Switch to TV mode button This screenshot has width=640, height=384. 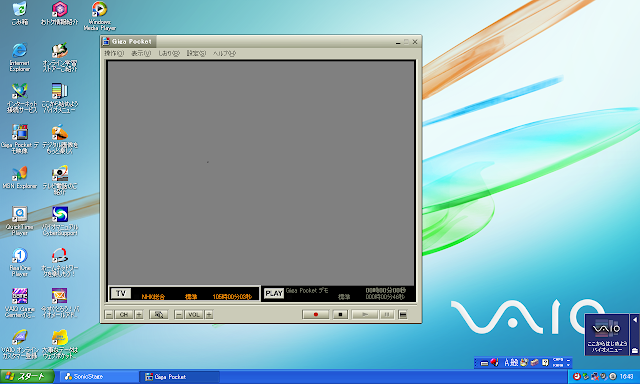[x=121, y=293]
